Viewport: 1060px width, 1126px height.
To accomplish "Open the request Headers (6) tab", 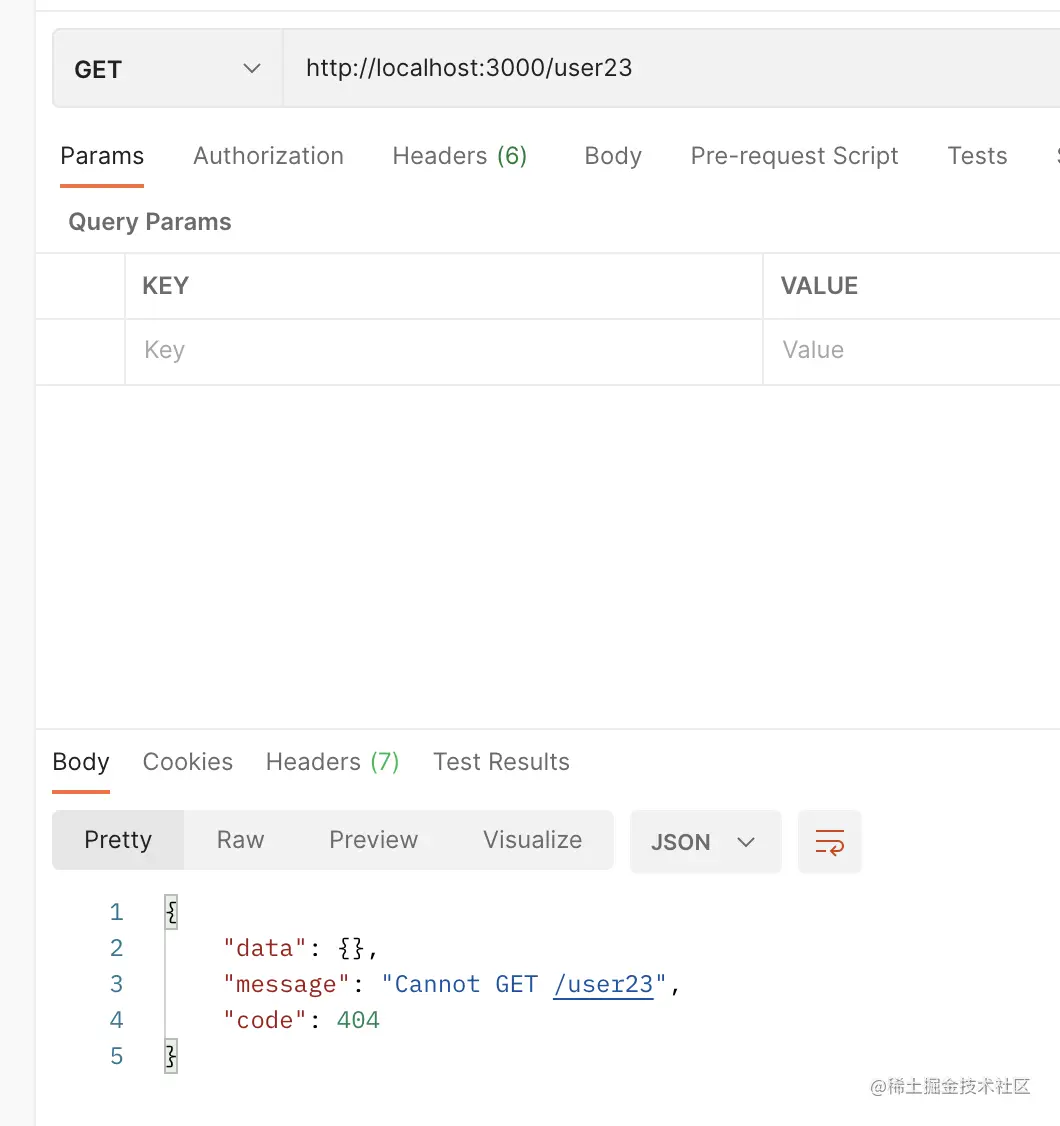I will tap(459, 156).
